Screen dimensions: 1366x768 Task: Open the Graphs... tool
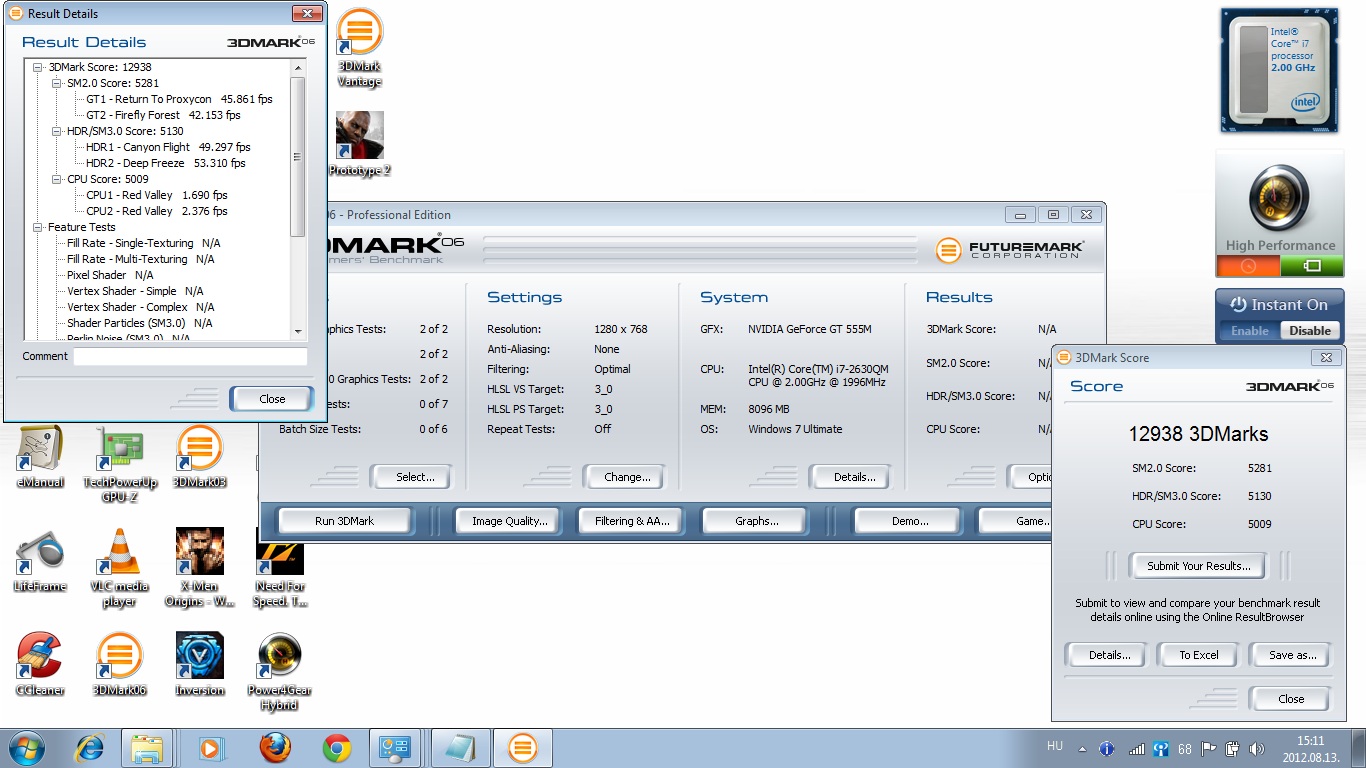[756, 521]
